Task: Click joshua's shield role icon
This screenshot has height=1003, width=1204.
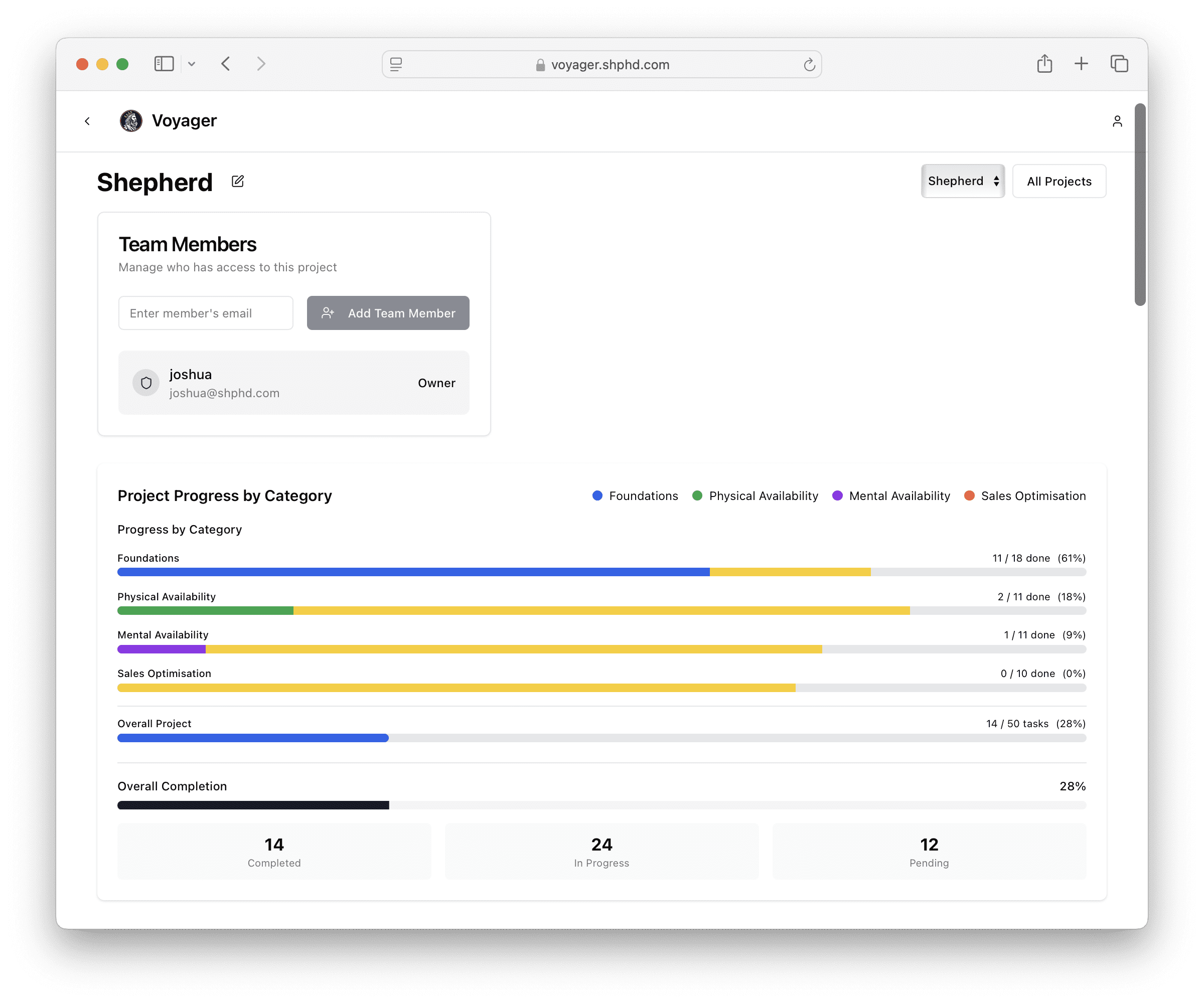Action: (146, 383)
